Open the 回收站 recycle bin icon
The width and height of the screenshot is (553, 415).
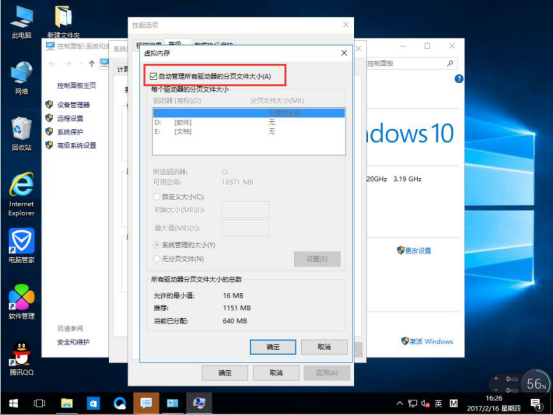coord(22,134)
